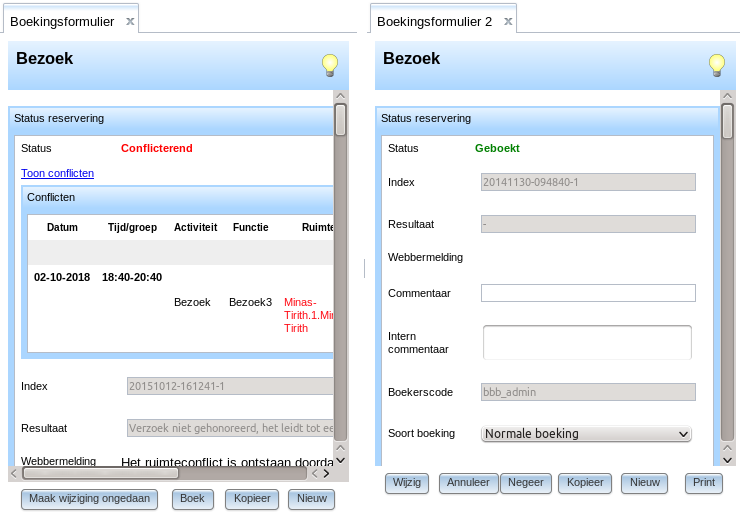Click the splitter handle between forms
Image resolution: width=740 pixels, height=516 pixels.
364,268
